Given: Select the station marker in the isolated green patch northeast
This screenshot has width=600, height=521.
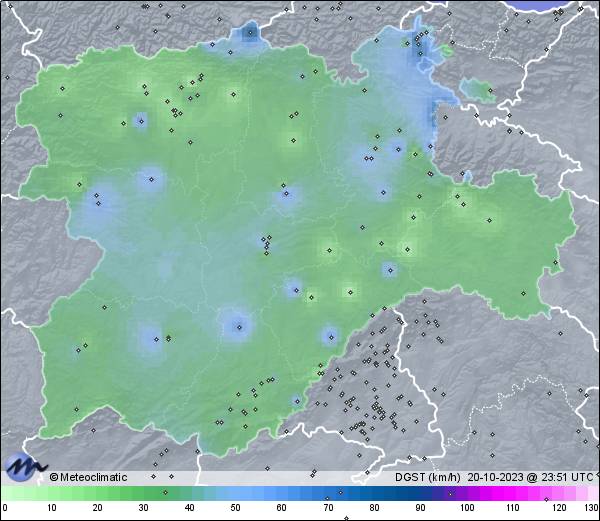Looking at the screenshot, I should (490, 91).
